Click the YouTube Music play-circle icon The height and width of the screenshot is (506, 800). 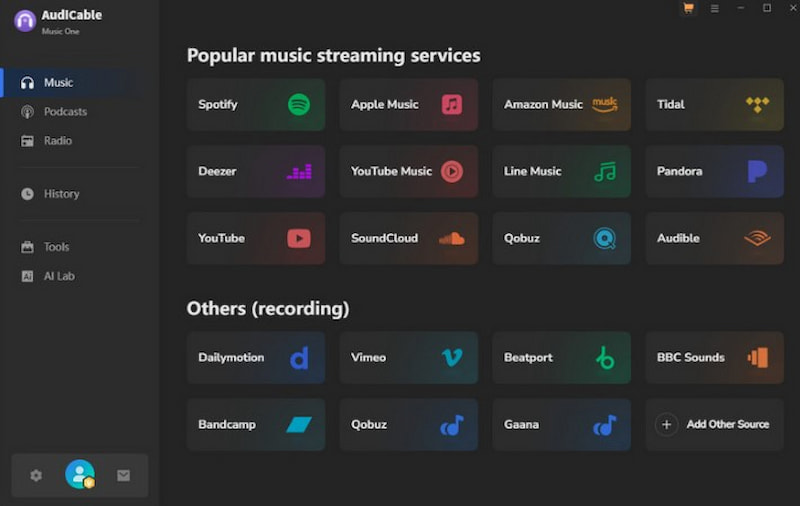tap(452, 171)
